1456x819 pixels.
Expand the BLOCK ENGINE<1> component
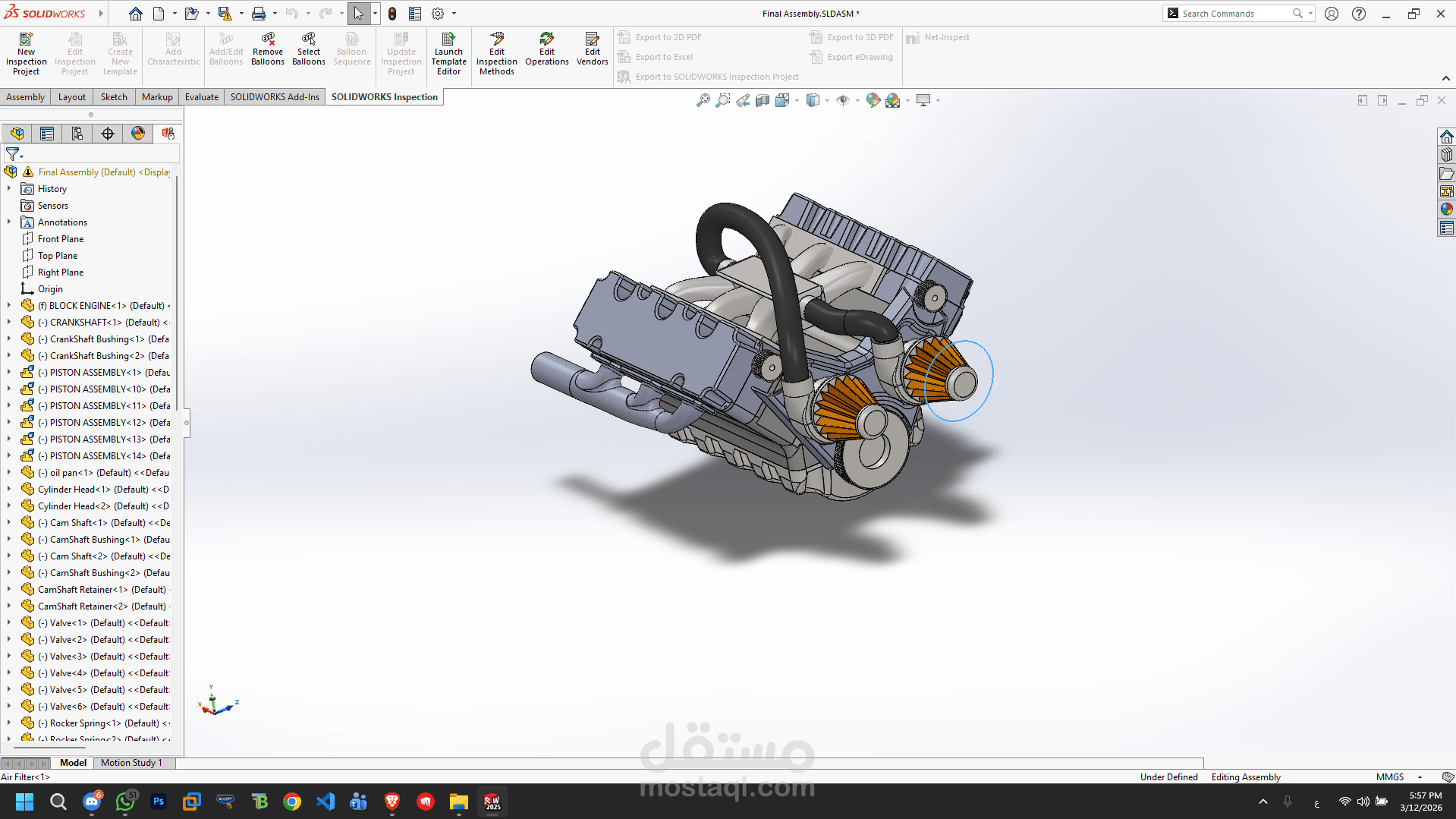click(9, 306)
